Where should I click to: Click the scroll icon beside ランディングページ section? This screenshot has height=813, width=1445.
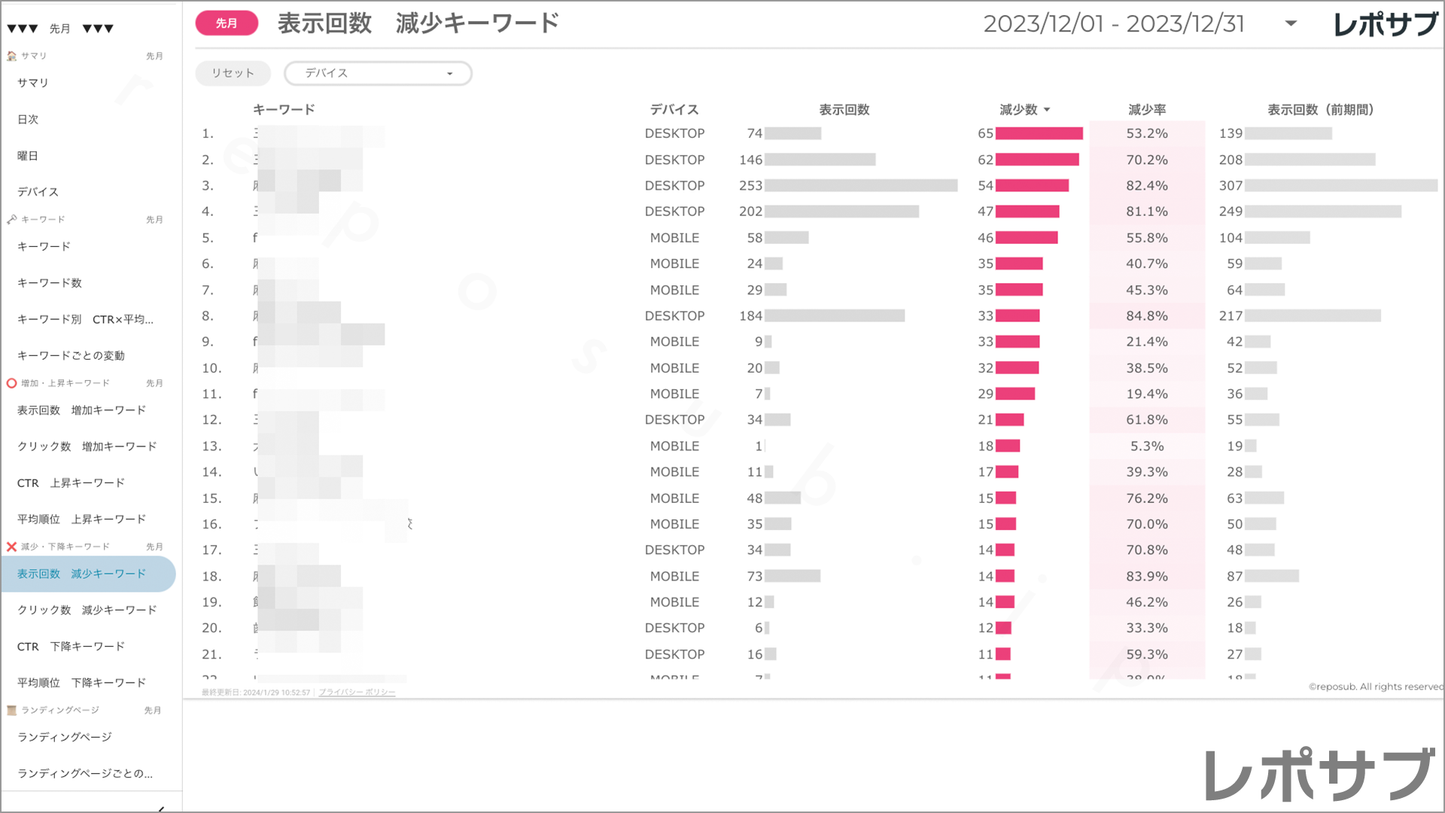tap(11, 710)
